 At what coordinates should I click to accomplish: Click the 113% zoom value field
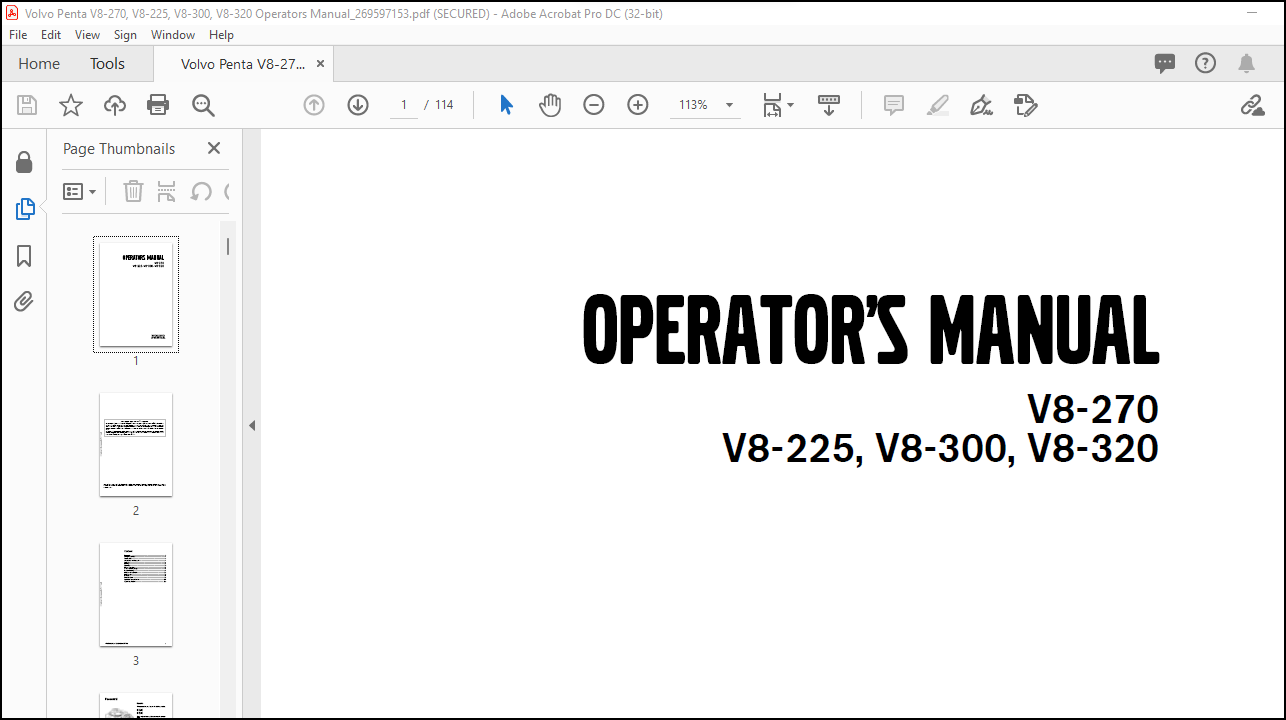[694, 105]
